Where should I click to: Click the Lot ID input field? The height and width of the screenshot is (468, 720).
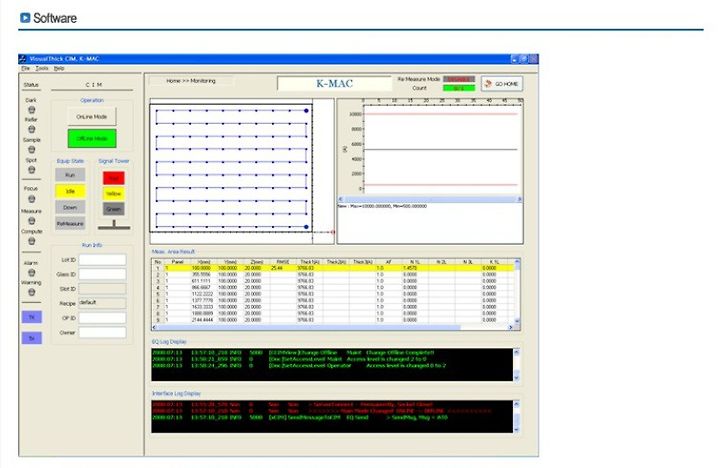click(x=102, y=260)
